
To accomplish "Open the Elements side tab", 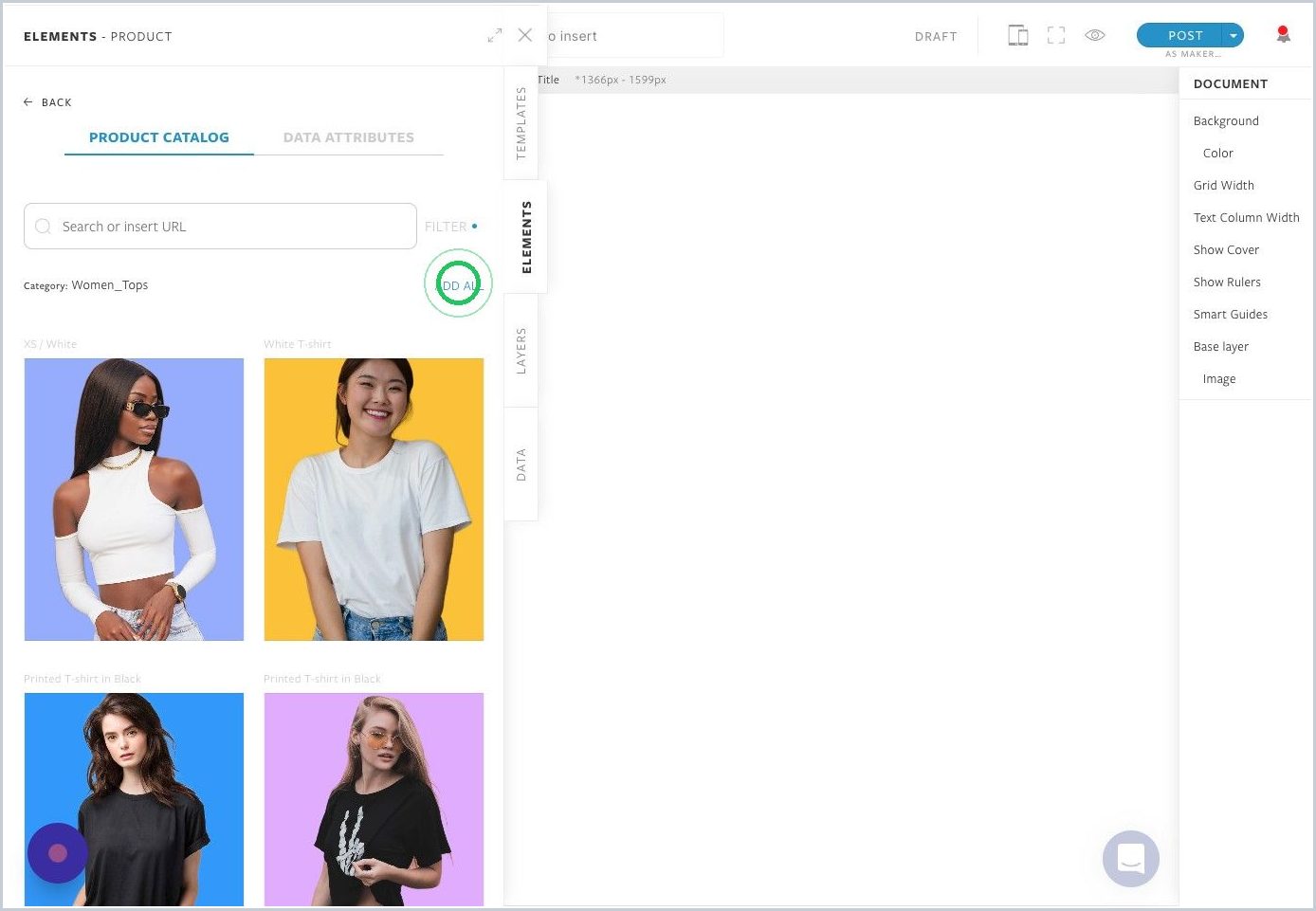I will (x=526, y=237).
